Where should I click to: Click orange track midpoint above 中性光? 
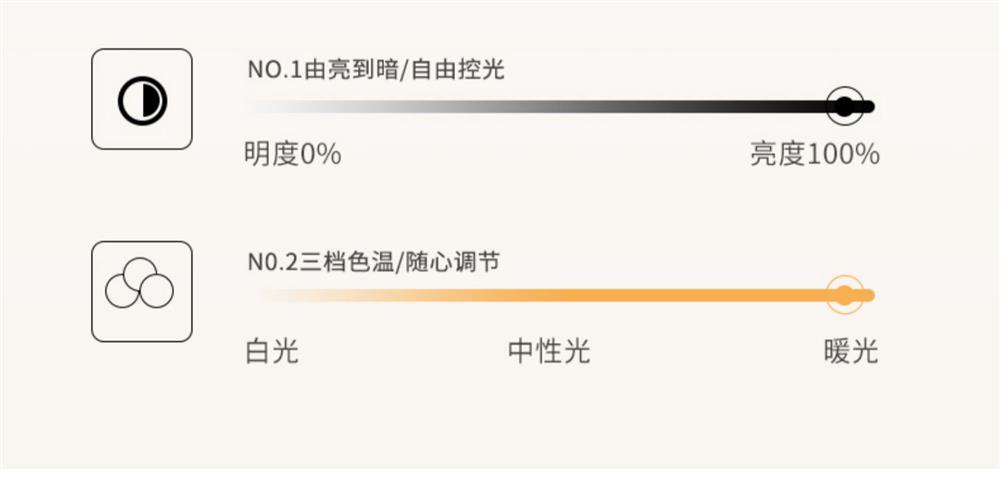549,295
